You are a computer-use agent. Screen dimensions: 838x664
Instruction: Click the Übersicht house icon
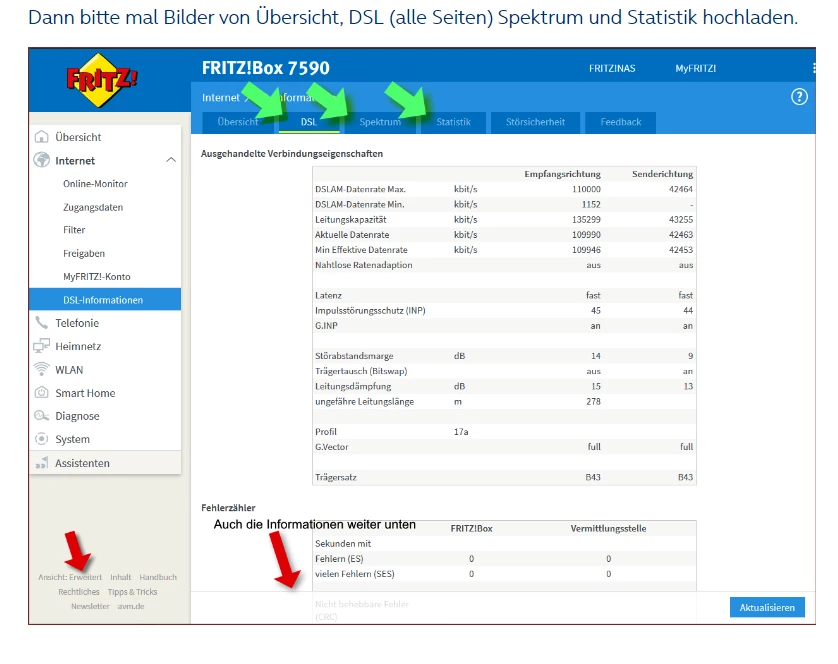pos(41,137)
